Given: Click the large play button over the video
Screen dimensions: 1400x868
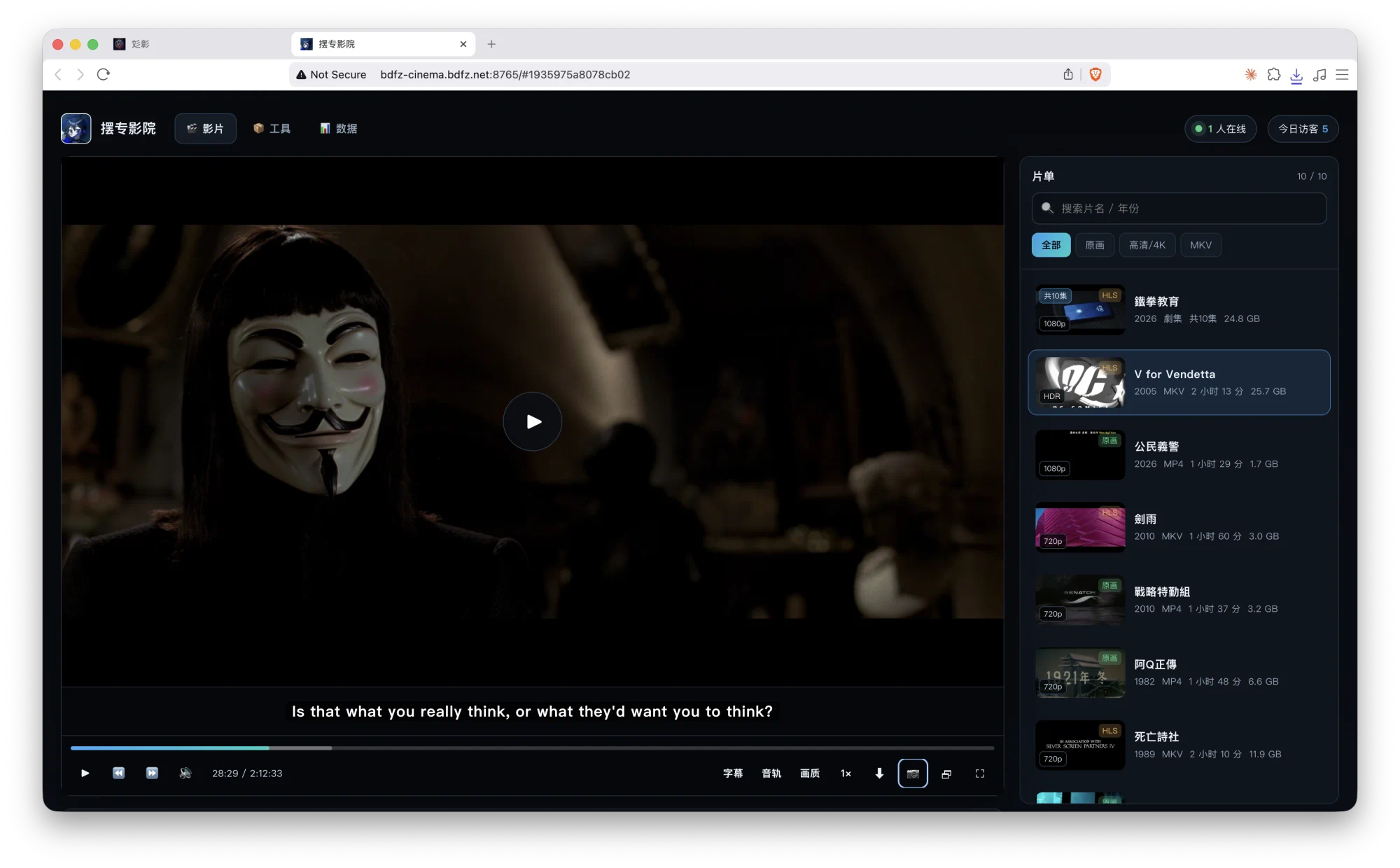Looking at the screenshot, I should click(532, 421).
